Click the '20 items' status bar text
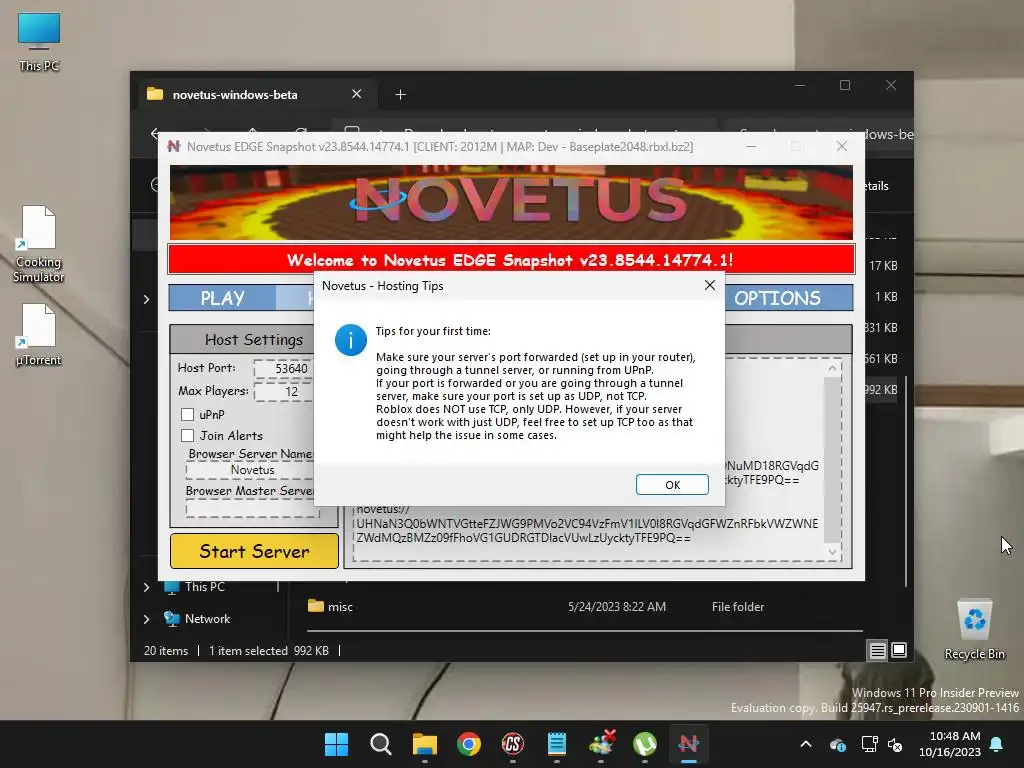Image resolution: width=1024 pixels, height=768 pixels. tap(165, 651)
